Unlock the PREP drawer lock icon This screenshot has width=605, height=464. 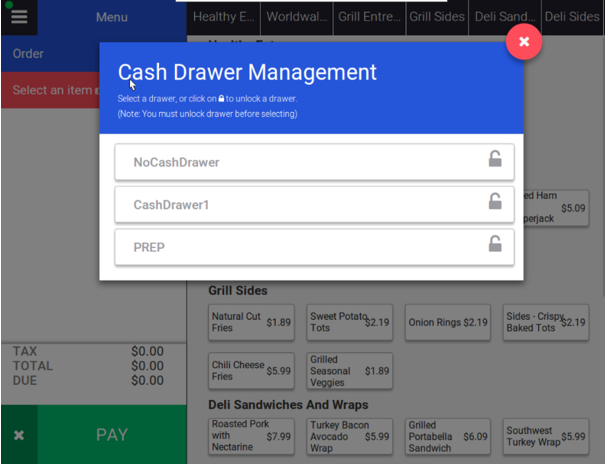click(x=495, y=244)
